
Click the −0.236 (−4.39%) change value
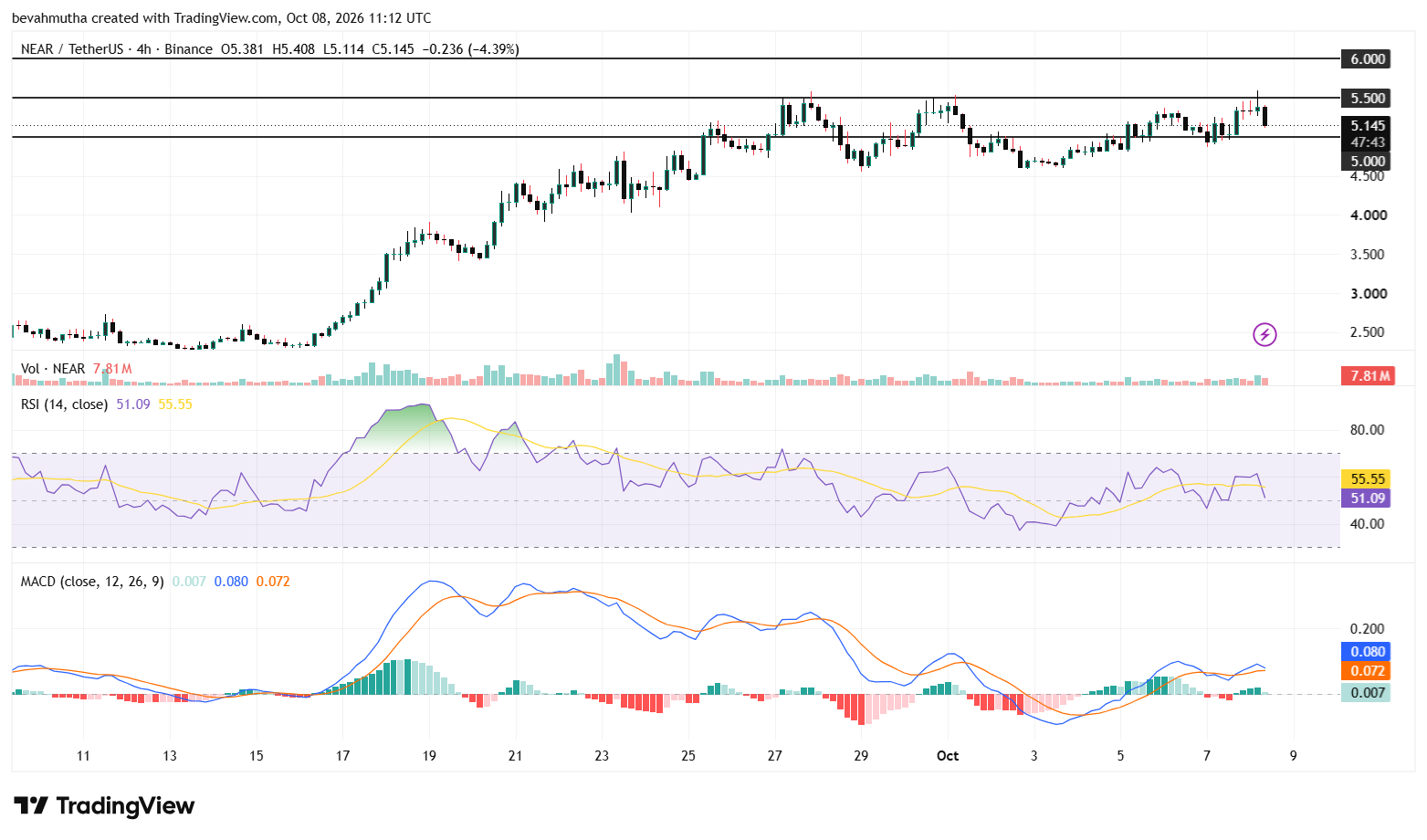click(470, 49)
